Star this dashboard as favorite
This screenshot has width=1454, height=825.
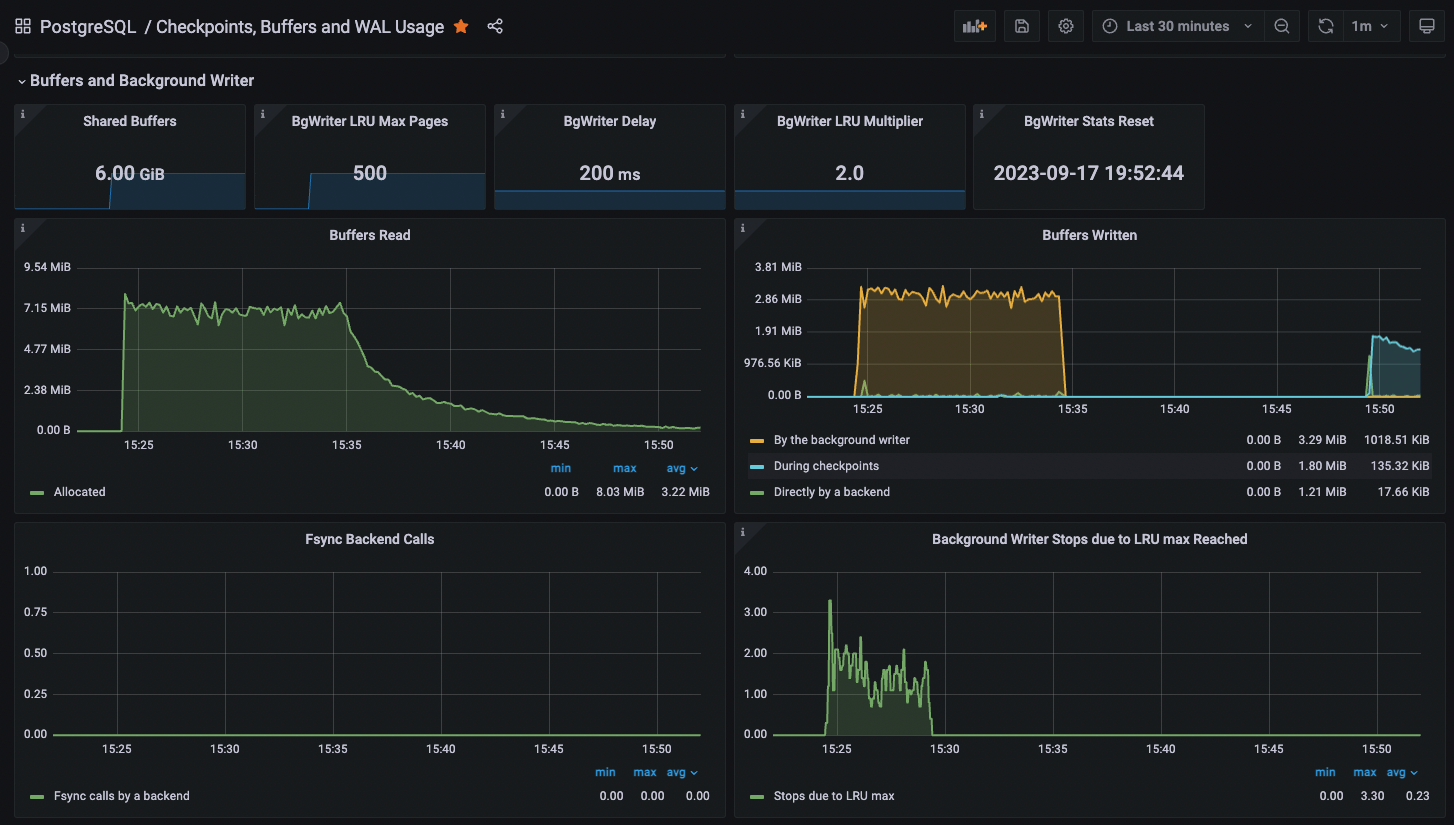pos(461,27)
